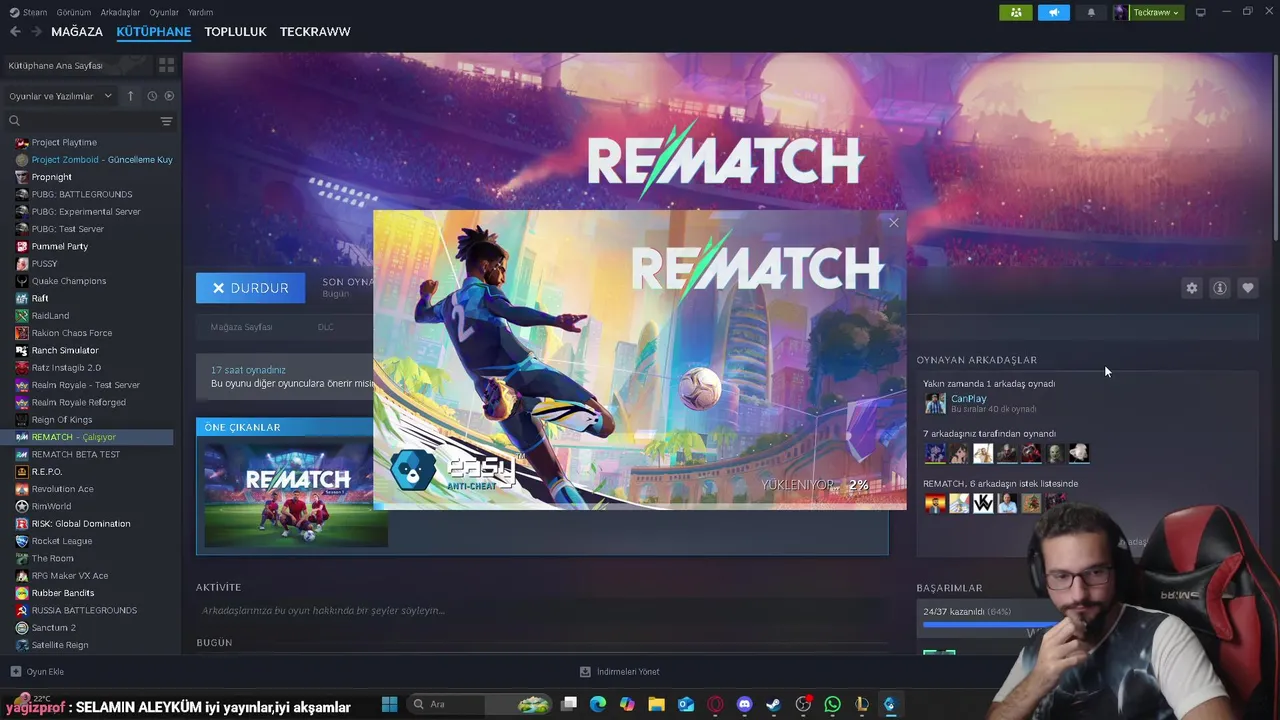This screenshot has width=1280, height=720.
Task: Add REMATCH to favorites heart icon
Action: point(1247,288)
